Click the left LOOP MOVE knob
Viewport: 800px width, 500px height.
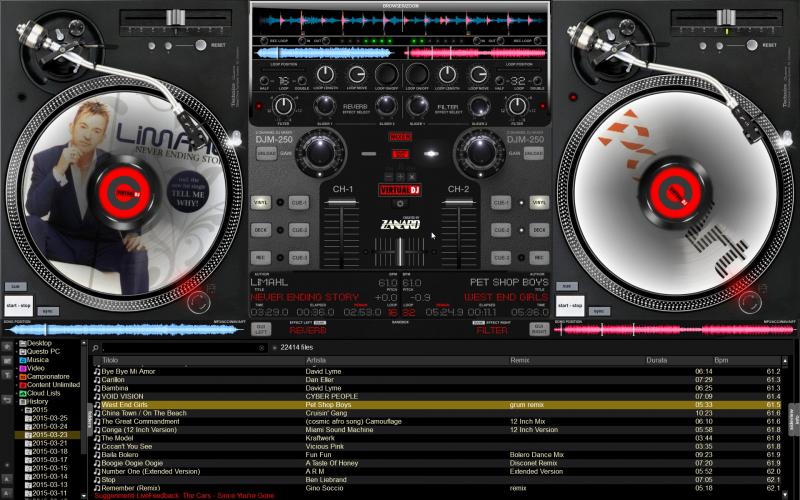point(356,75)
